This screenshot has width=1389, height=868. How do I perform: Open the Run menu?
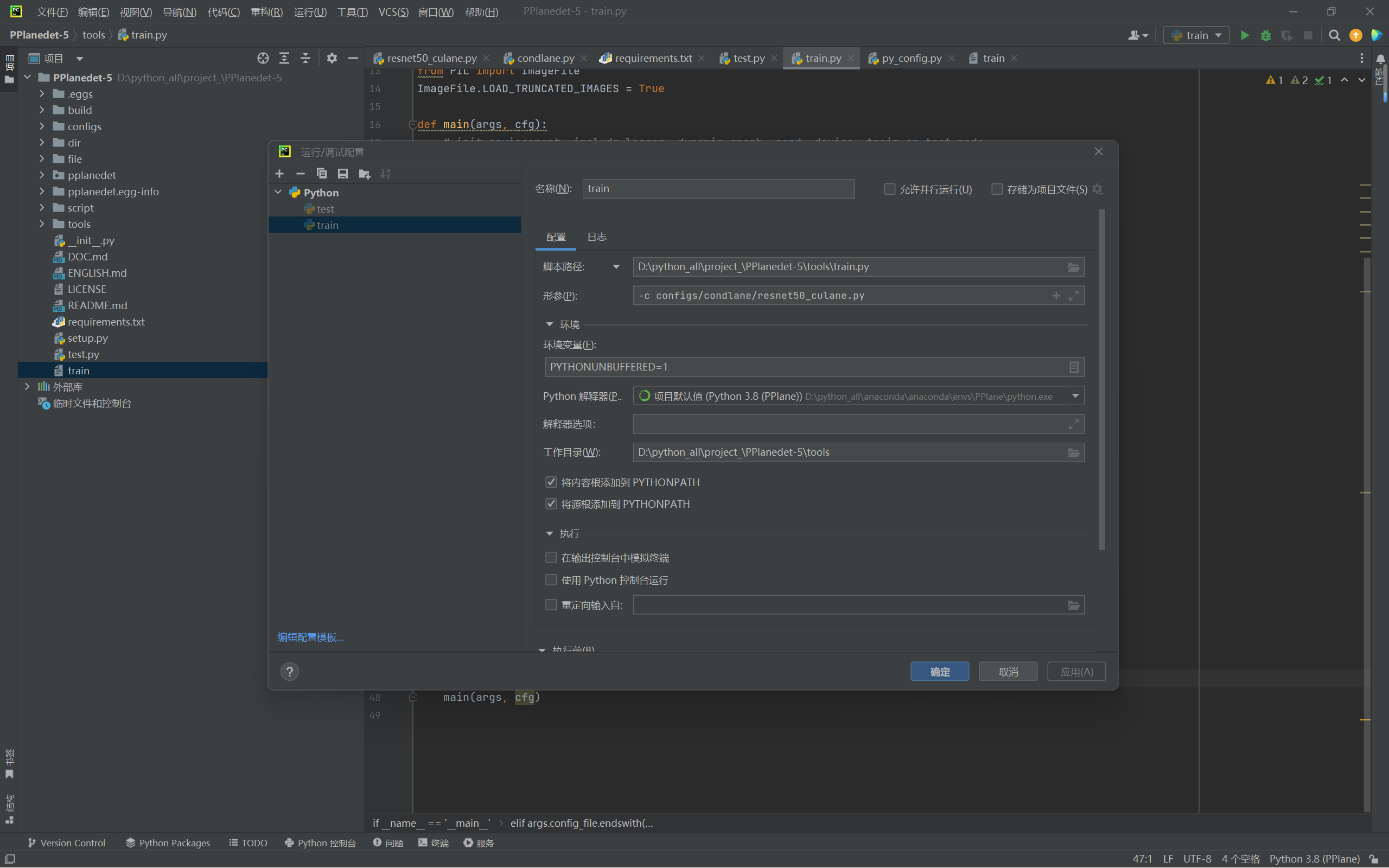(310, 12)
